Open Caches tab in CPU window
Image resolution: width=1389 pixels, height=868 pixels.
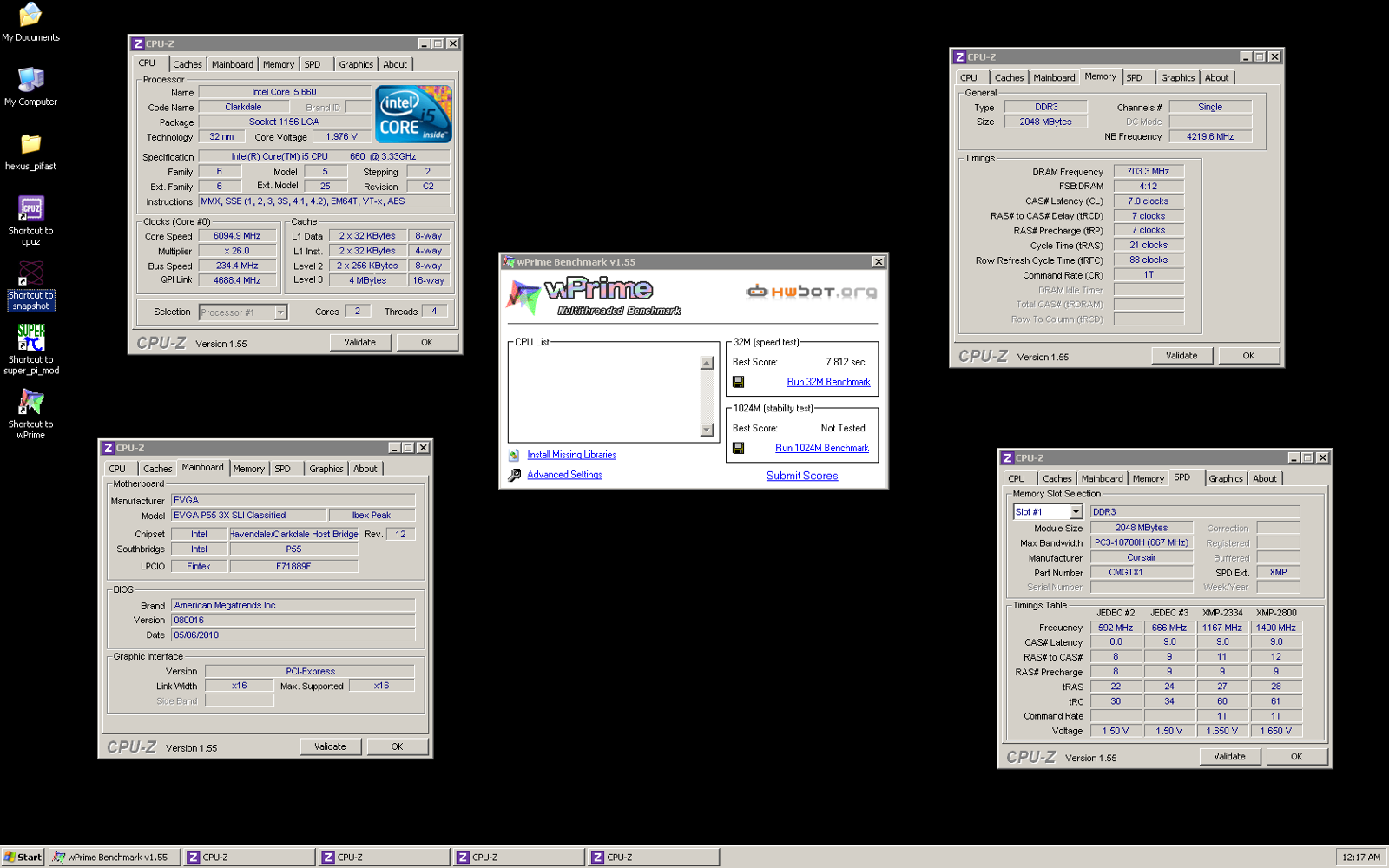tap(187, 64)
